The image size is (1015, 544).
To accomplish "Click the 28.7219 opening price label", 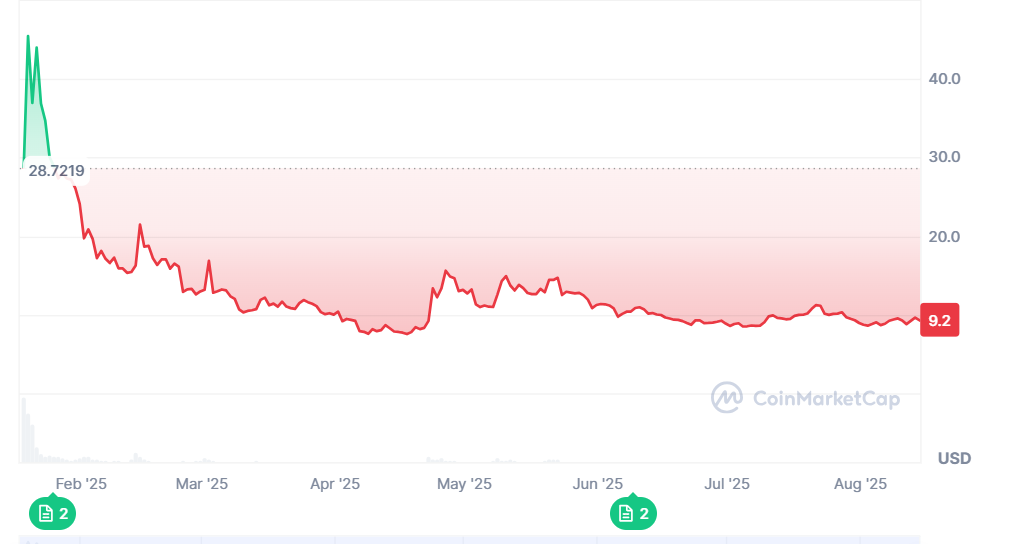I will tap(56, 171).
